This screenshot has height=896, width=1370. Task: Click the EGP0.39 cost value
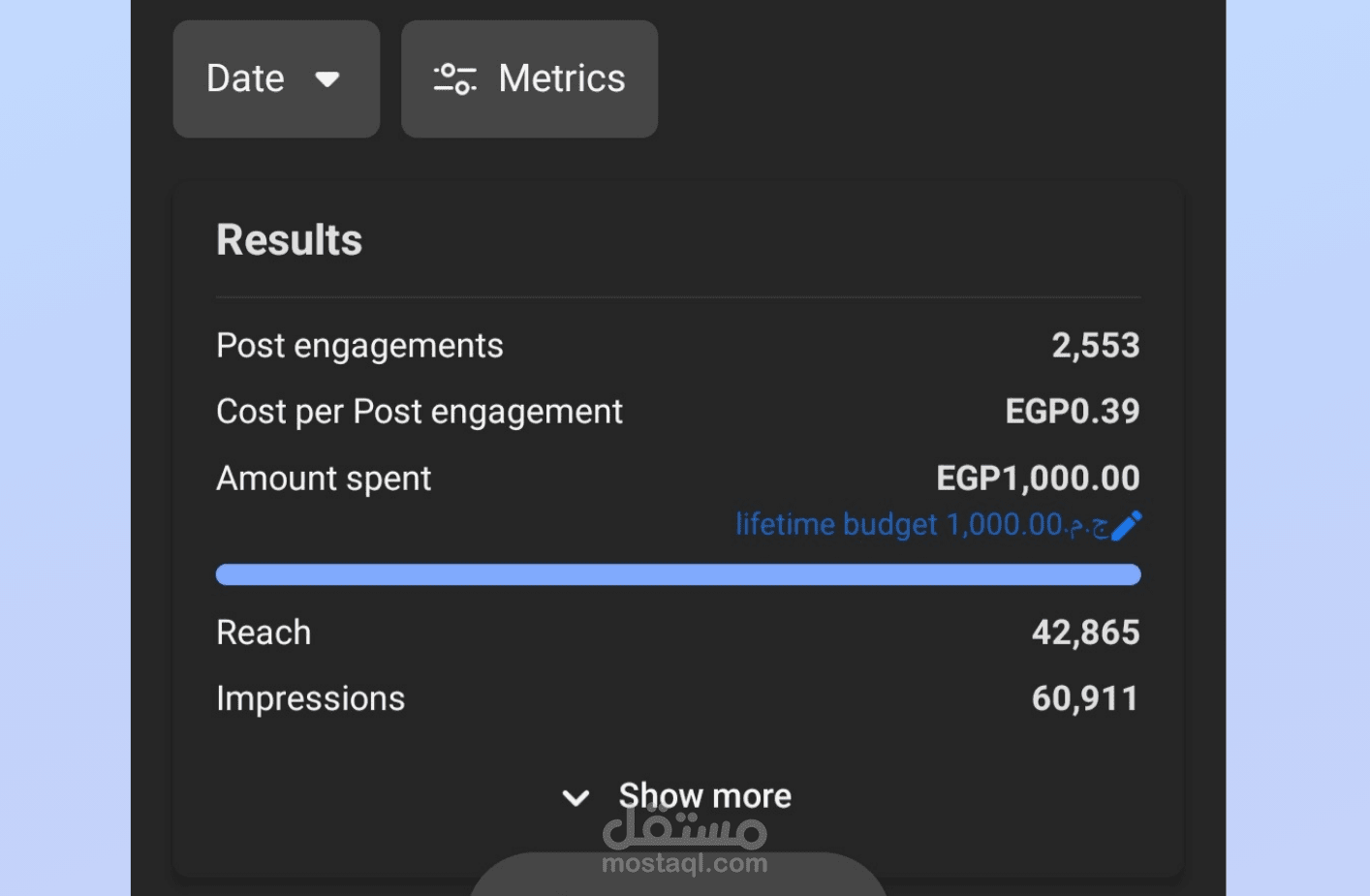tap(1072, 412)
